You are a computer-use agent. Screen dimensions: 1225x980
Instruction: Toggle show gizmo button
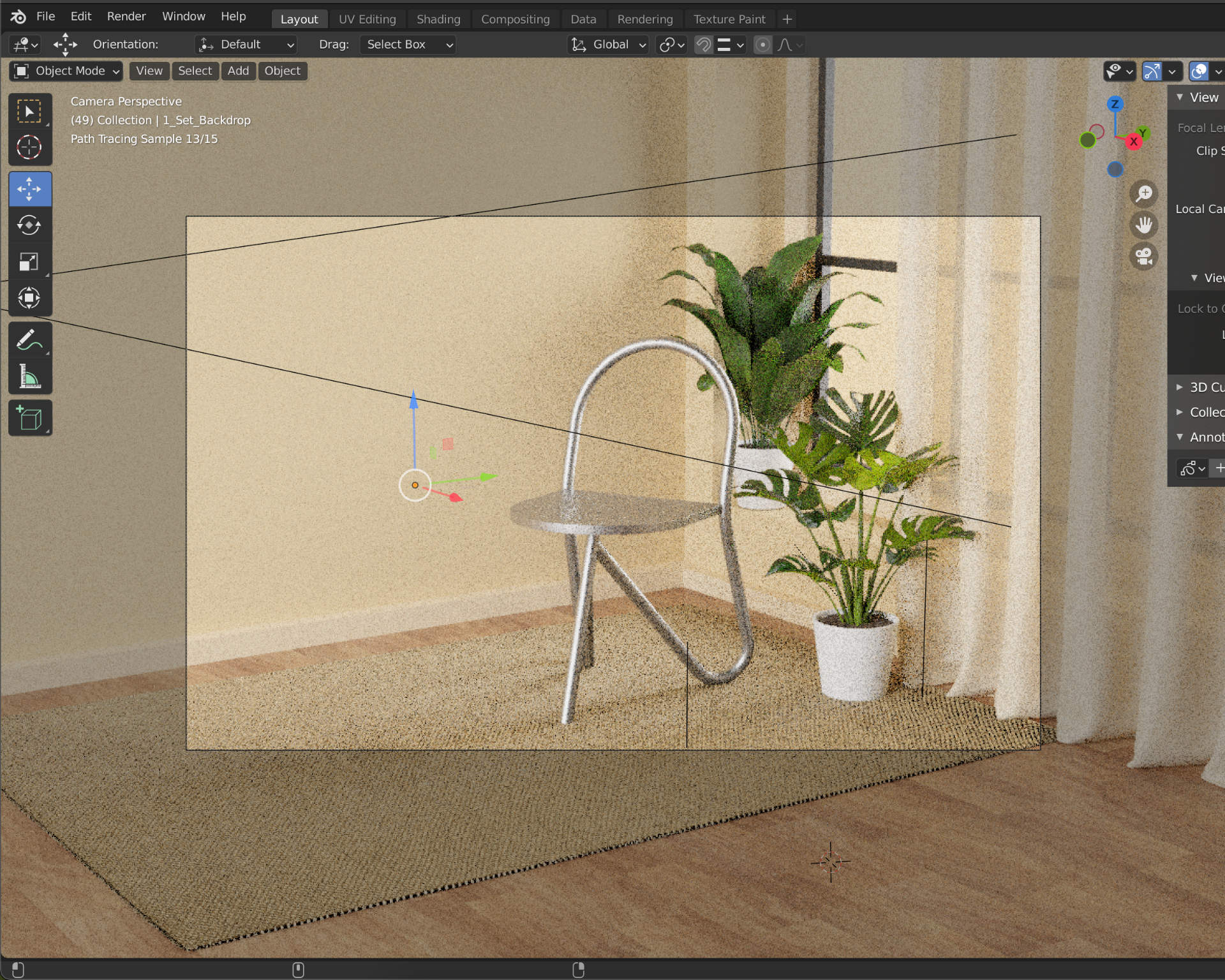[x=1152, y=71]
